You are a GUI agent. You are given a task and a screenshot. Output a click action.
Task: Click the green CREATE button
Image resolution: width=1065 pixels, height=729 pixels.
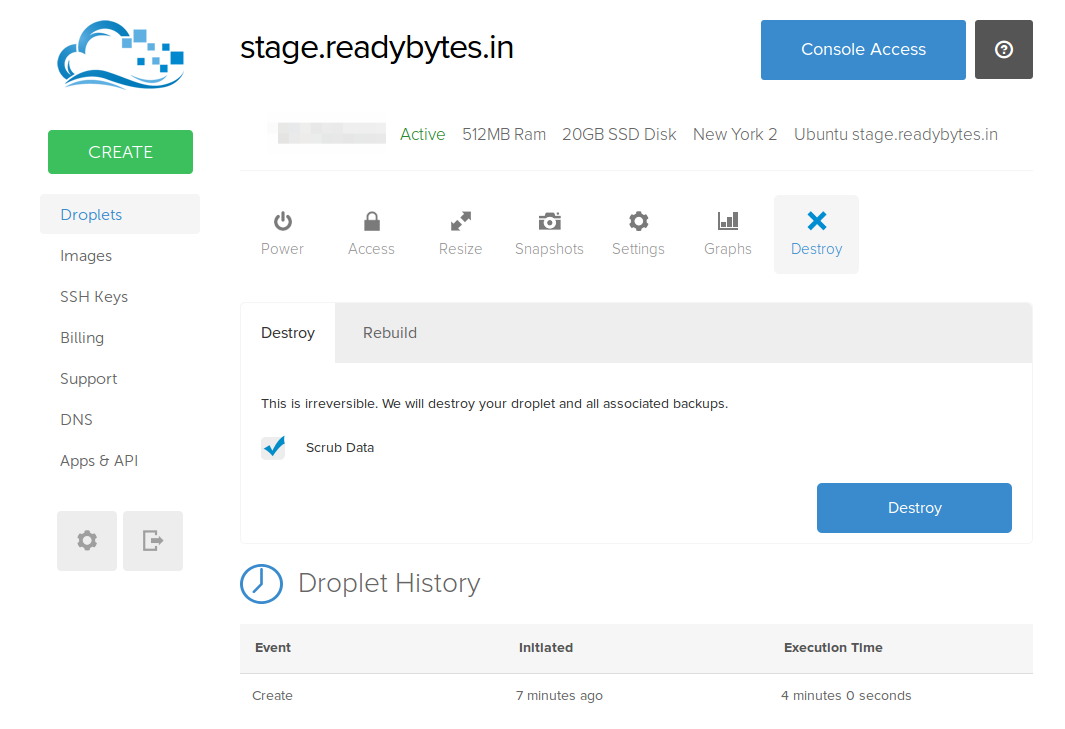[120, 152]
